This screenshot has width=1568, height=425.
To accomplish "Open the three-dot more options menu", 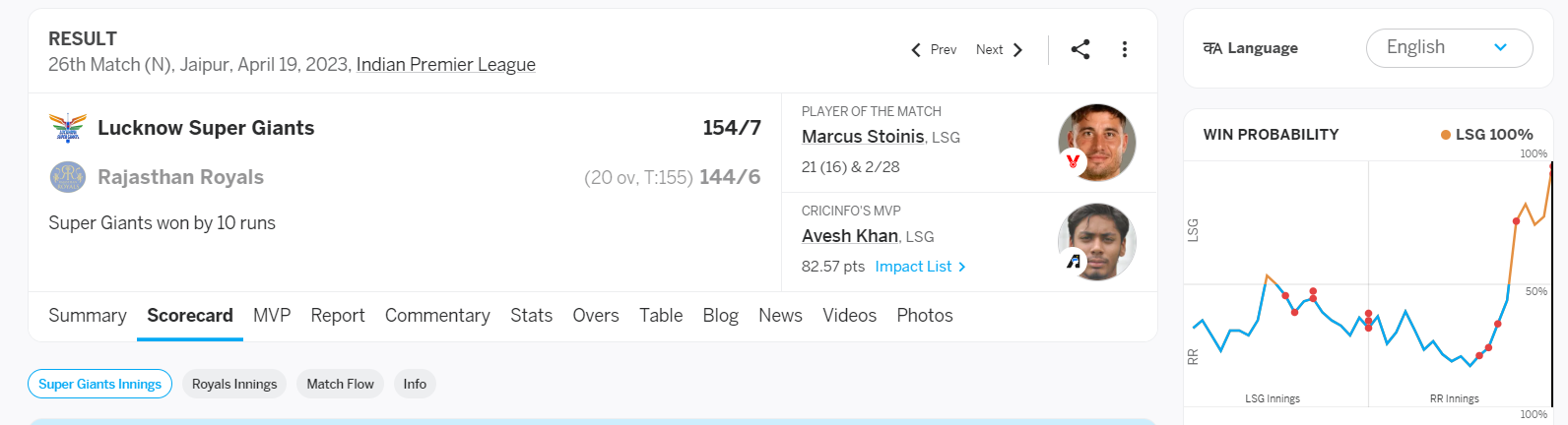I will [x=1125, y=49].
